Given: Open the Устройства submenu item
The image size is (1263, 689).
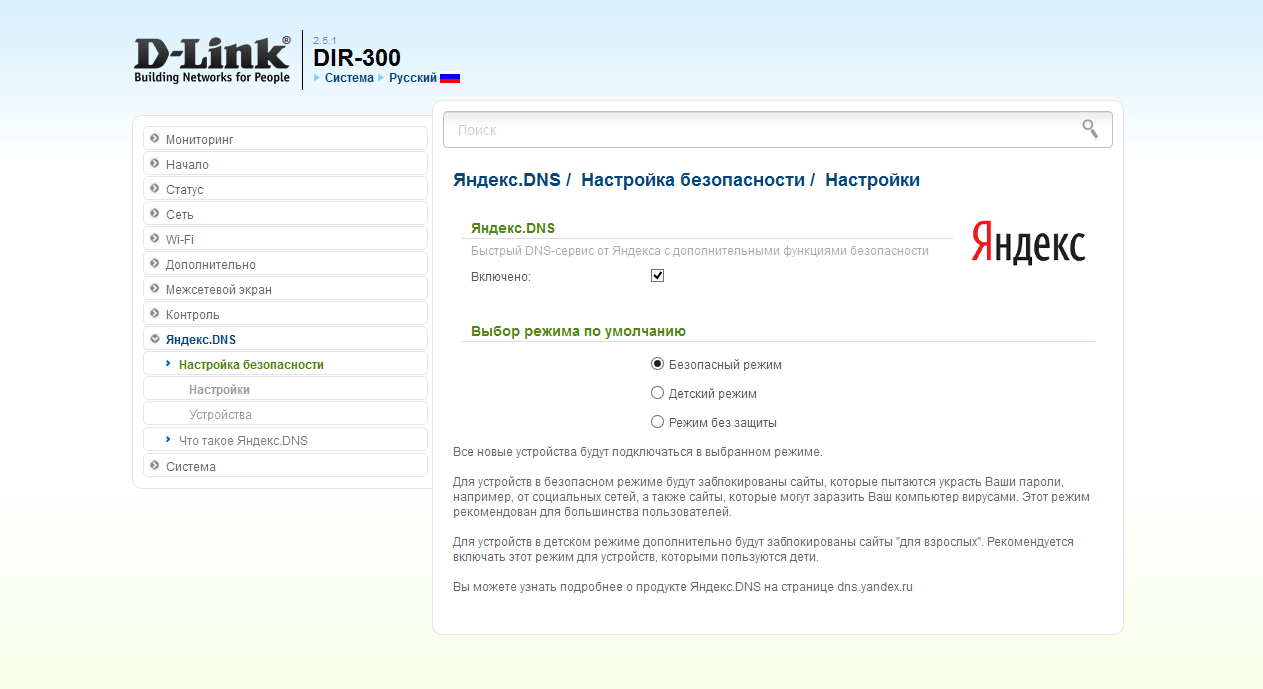Looking at the screenshot, I should [220, 414].
